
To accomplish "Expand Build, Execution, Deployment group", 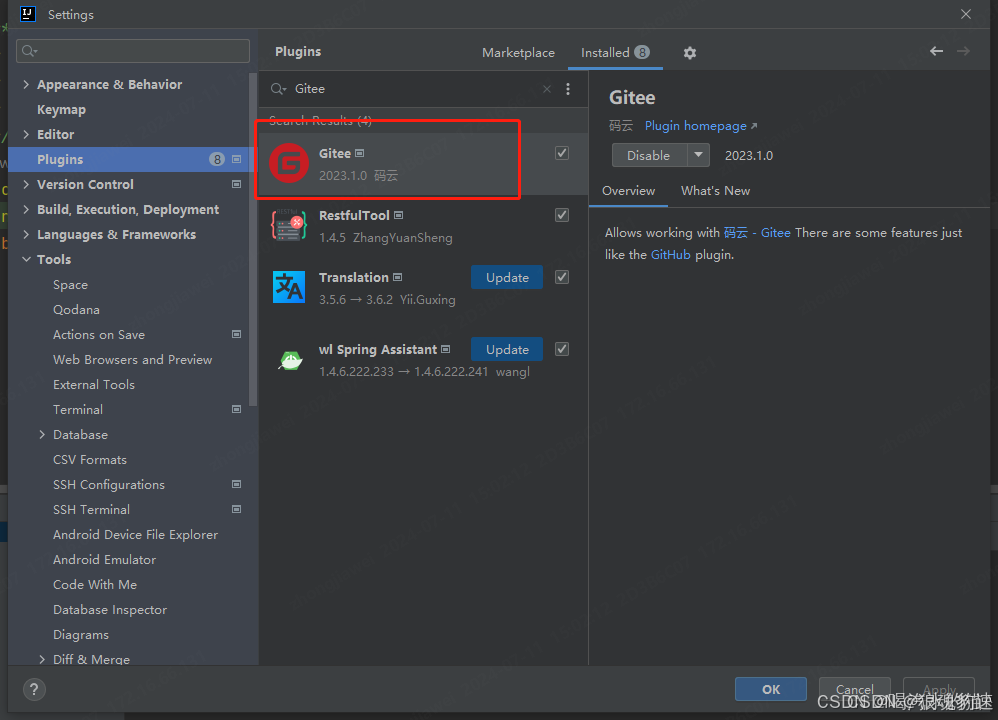I will pyautogui.click(x=26, y=209).
